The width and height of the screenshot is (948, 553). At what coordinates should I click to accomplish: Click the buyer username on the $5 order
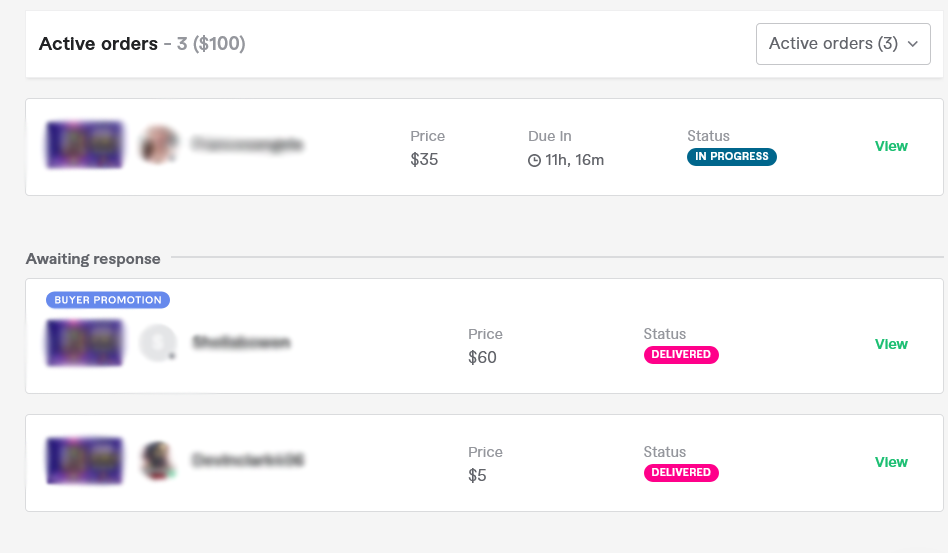[247, 461]
